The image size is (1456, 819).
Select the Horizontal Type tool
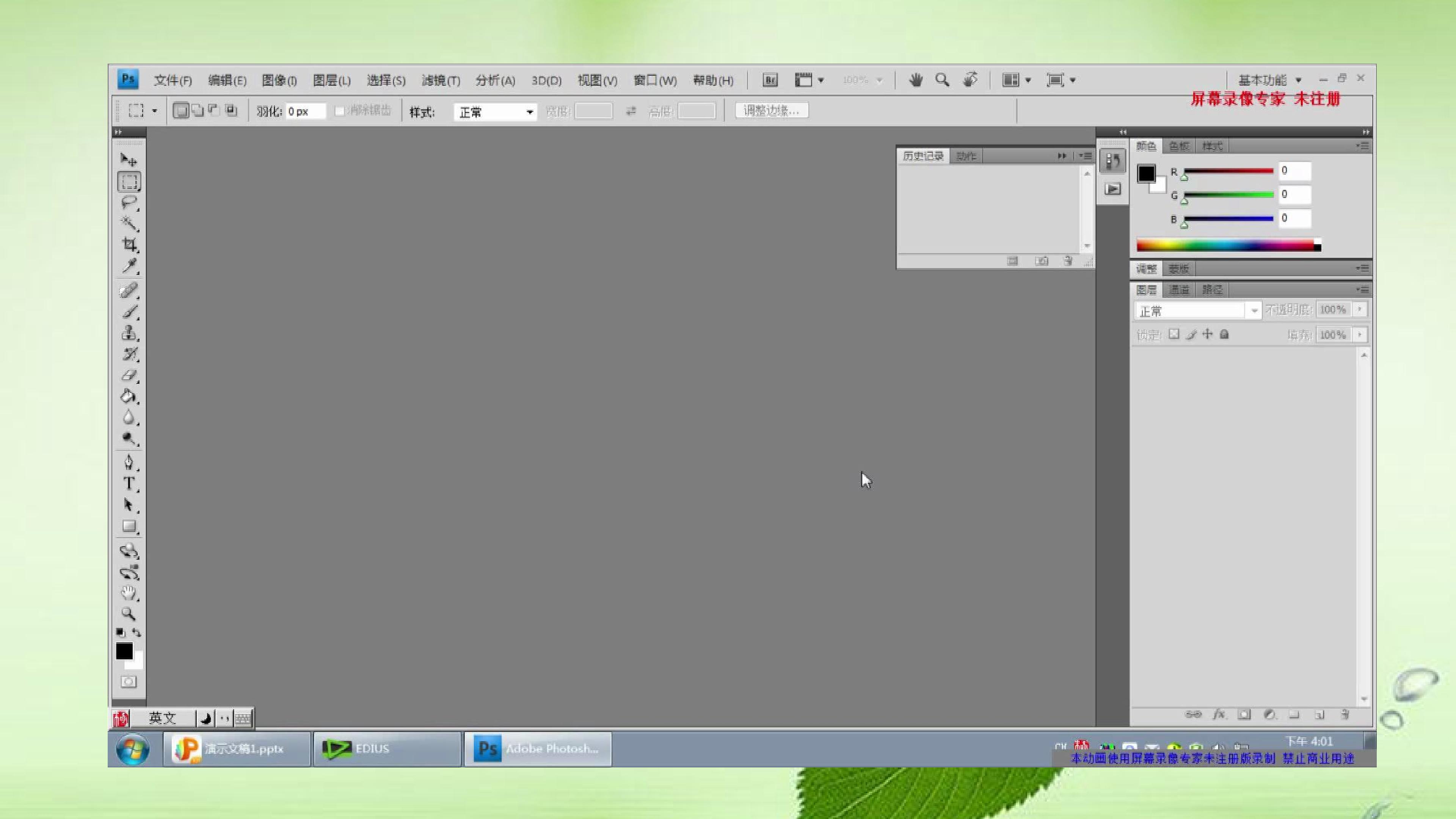[x=129, y=484]
